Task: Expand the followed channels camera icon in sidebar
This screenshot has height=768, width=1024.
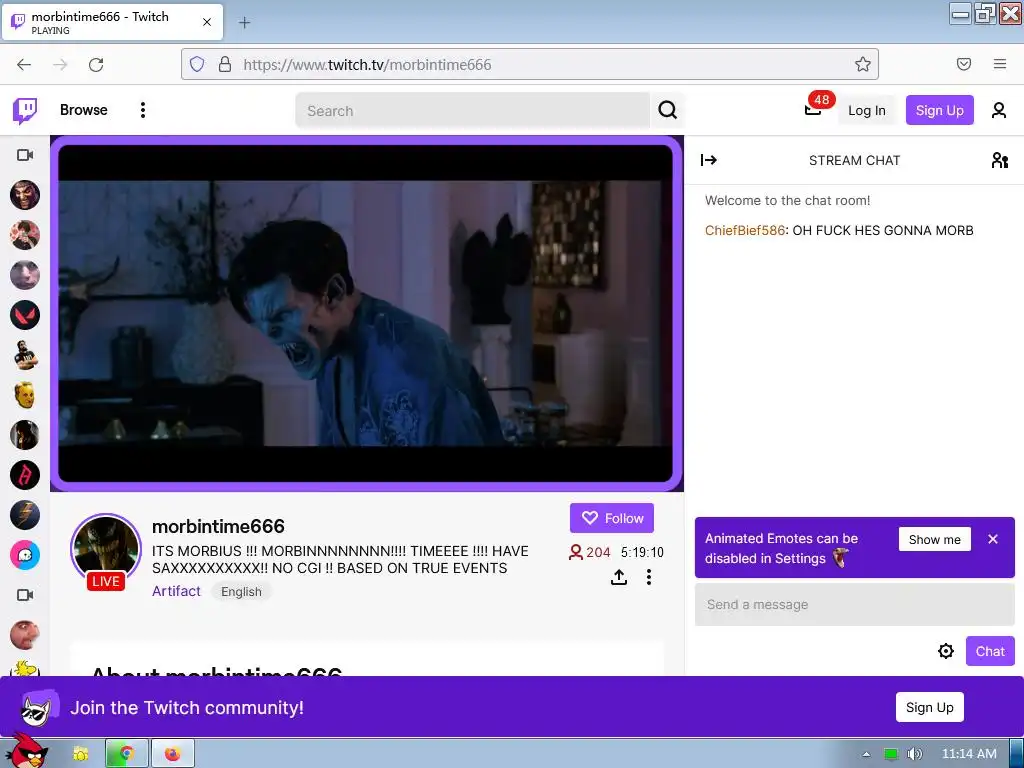Action: tap(25, 155)
